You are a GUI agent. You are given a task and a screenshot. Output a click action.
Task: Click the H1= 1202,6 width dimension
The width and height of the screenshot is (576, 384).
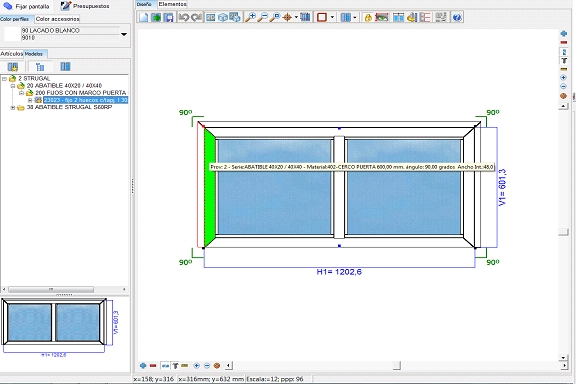point(339,272)
